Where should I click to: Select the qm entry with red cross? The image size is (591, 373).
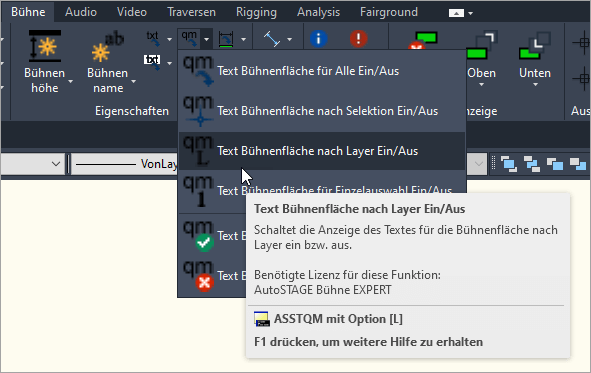[212, 276]
